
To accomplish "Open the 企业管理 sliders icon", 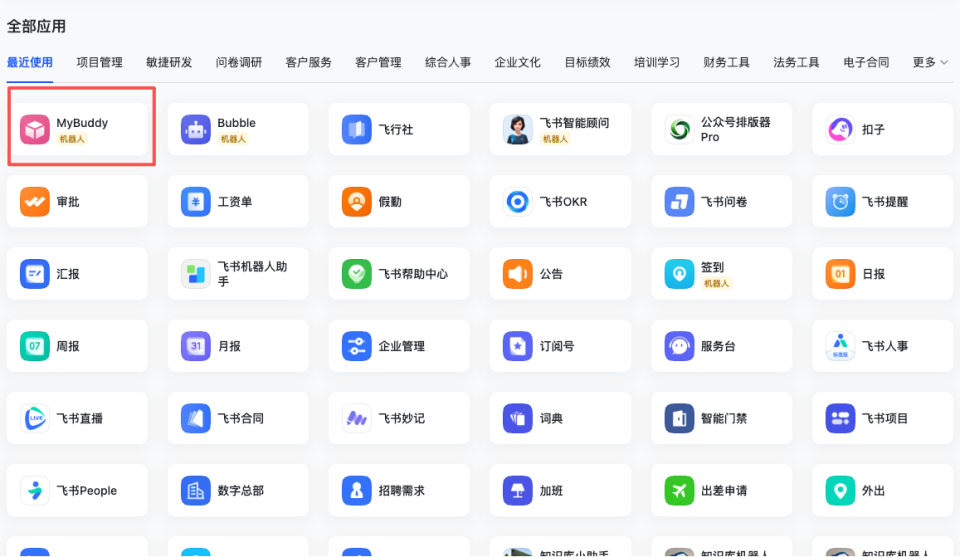I will point(357,346).
